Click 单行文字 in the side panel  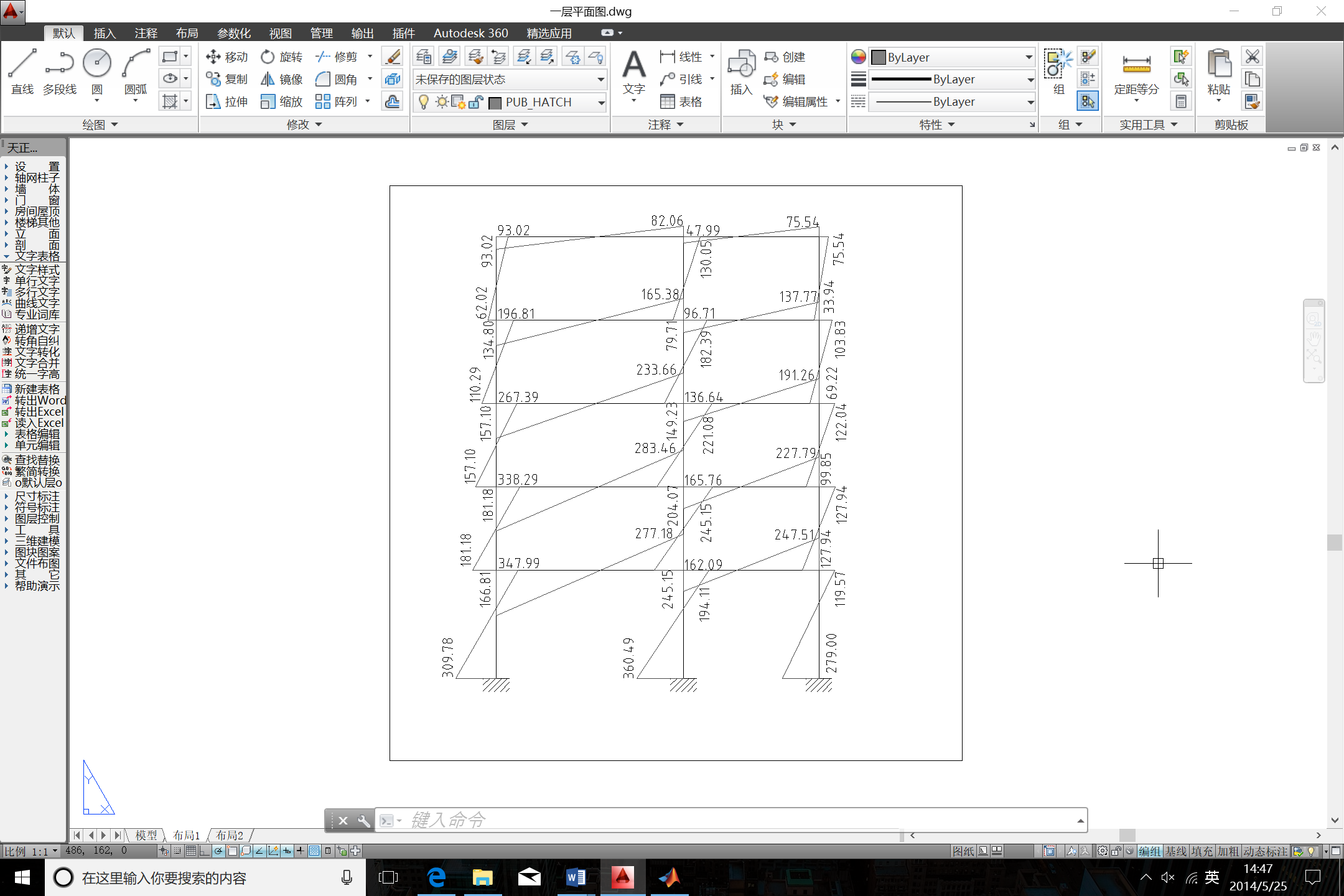pyautogui.click(x=37, y=281)
